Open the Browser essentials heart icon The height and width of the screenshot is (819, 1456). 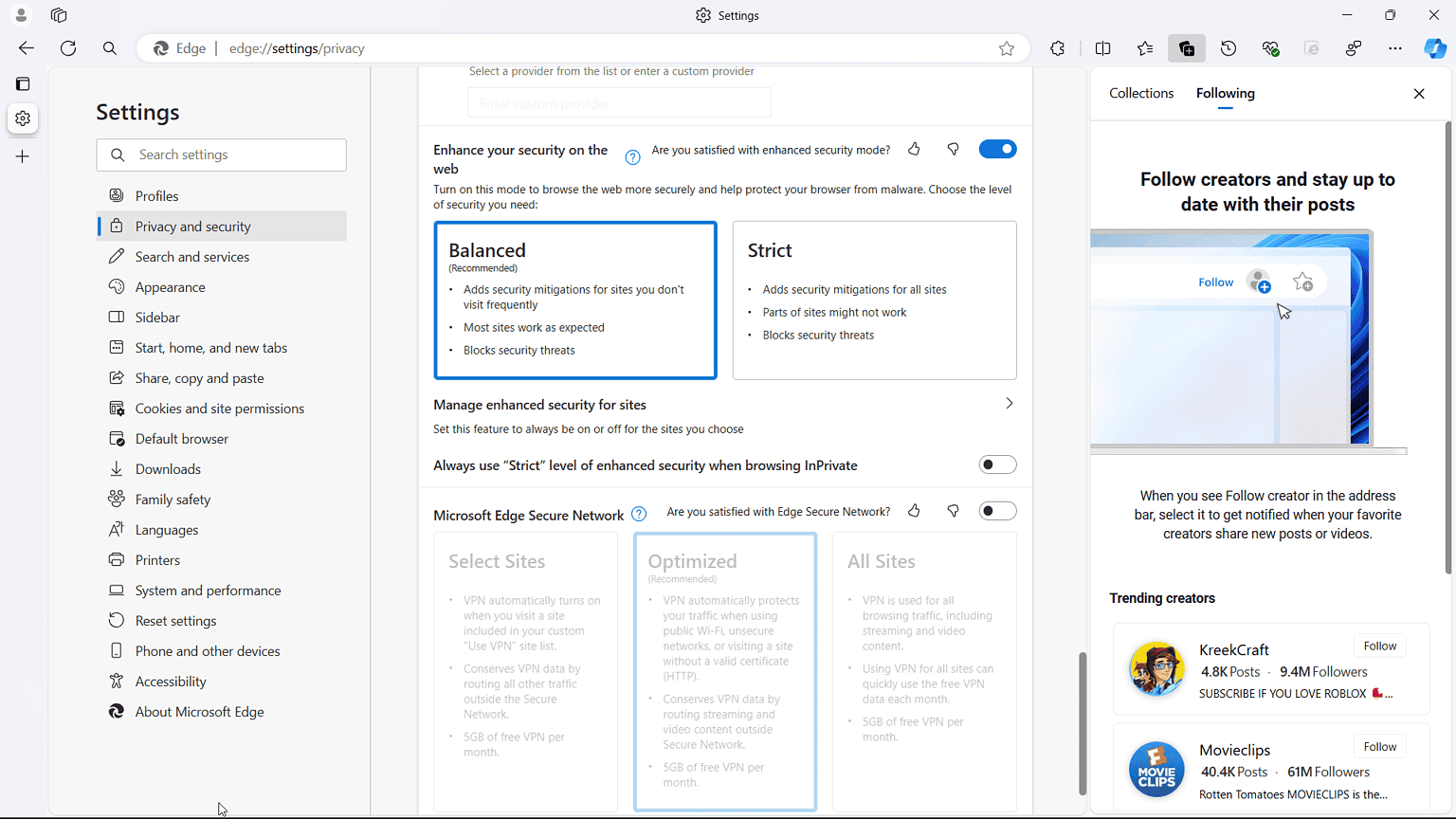click(1270, 48)
